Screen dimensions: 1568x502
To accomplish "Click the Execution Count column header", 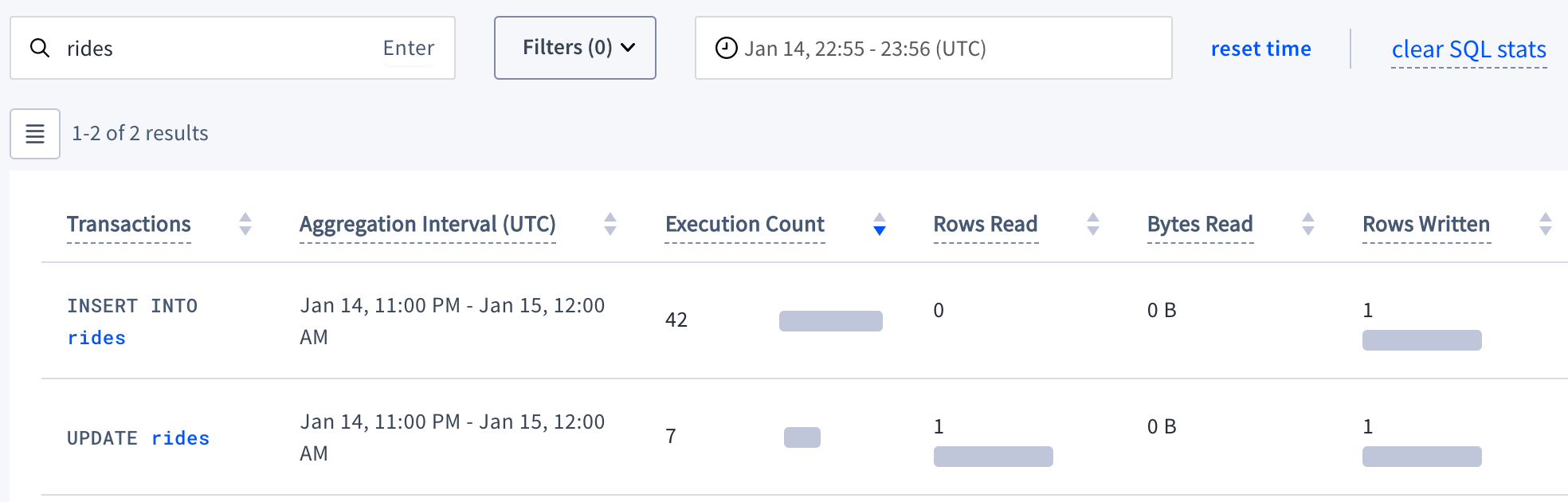I will point(744,225).
